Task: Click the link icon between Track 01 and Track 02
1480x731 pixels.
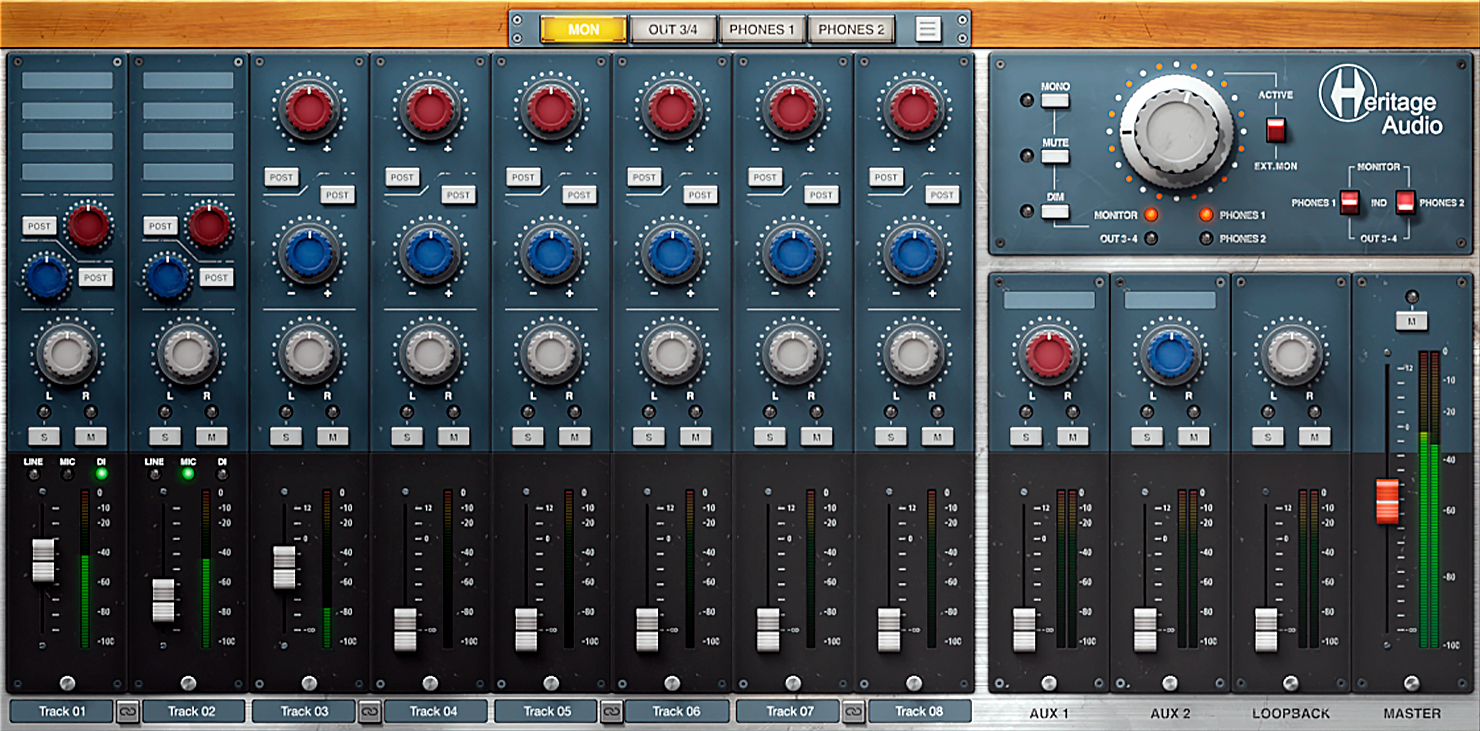Action: click(127, 711)
